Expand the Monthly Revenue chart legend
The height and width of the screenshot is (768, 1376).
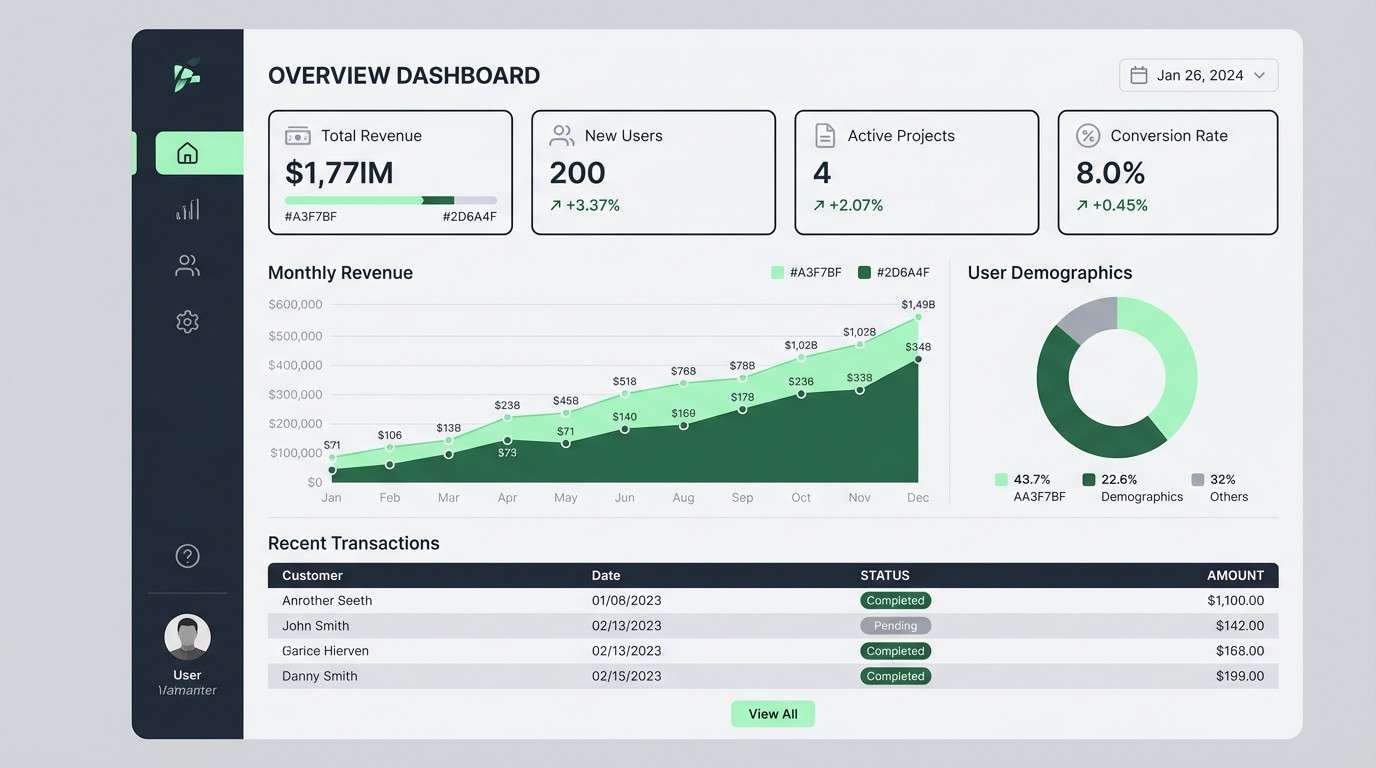coord(850,271)
